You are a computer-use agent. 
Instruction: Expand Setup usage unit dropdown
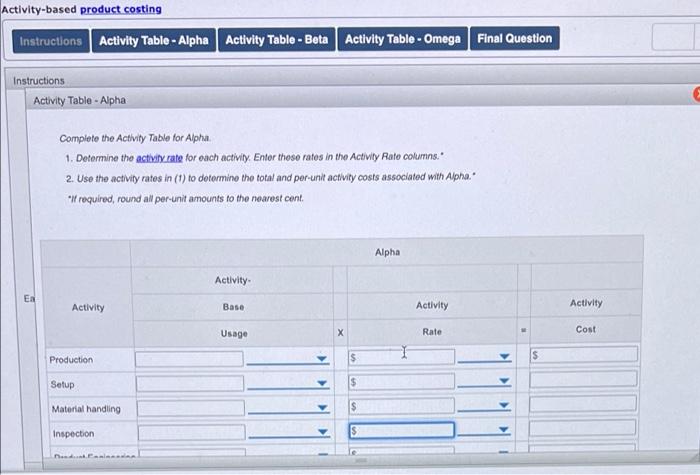[x=288, y=383]
